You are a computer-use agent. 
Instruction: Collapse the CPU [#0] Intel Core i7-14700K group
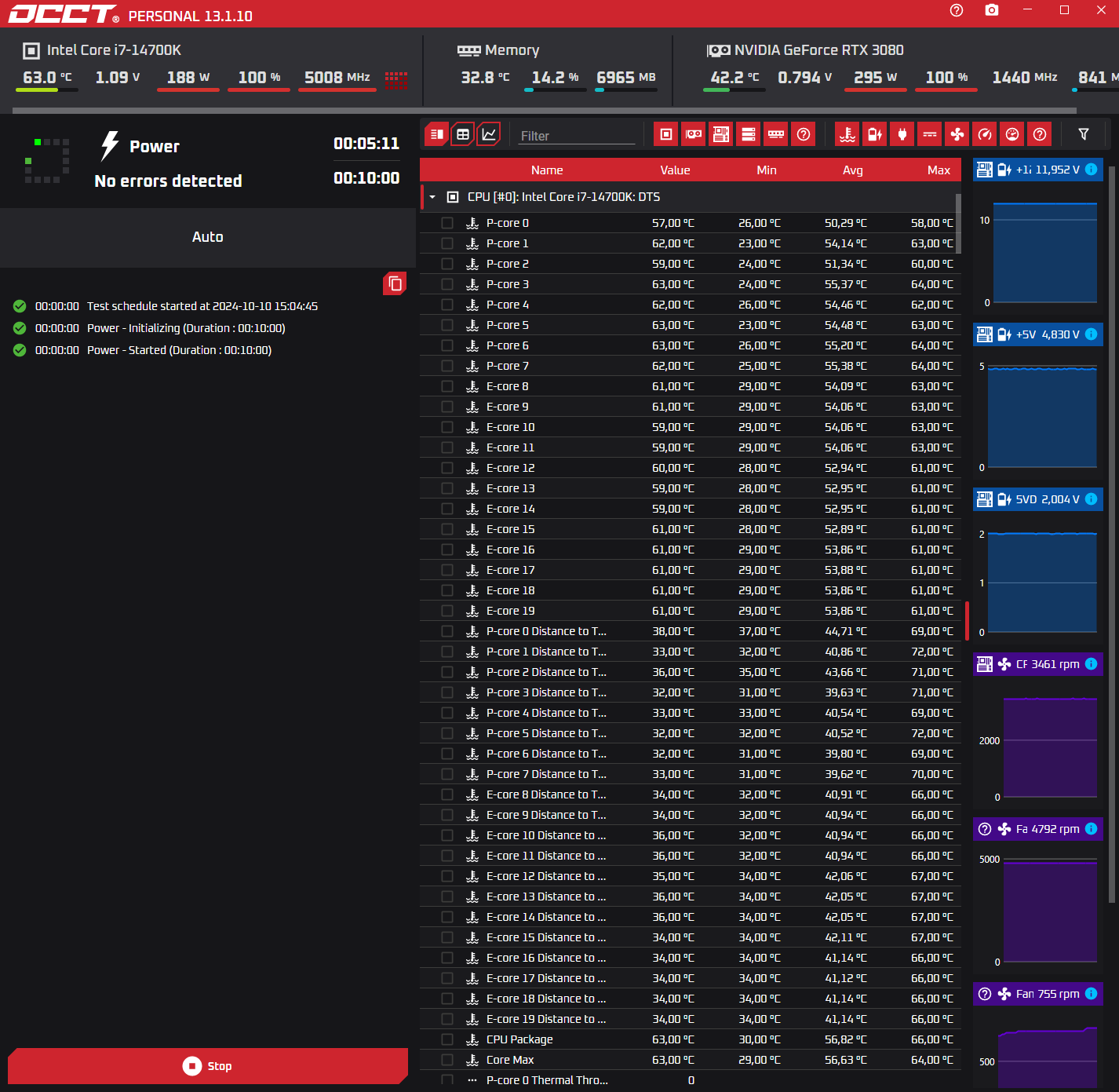[x=432, y=197]
